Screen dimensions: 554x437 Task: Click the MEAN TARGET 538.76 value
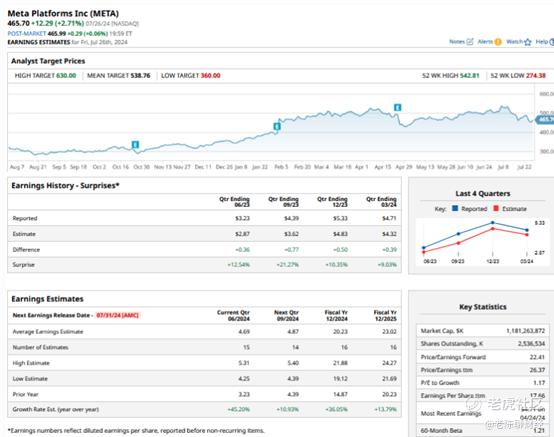point(140,76)
